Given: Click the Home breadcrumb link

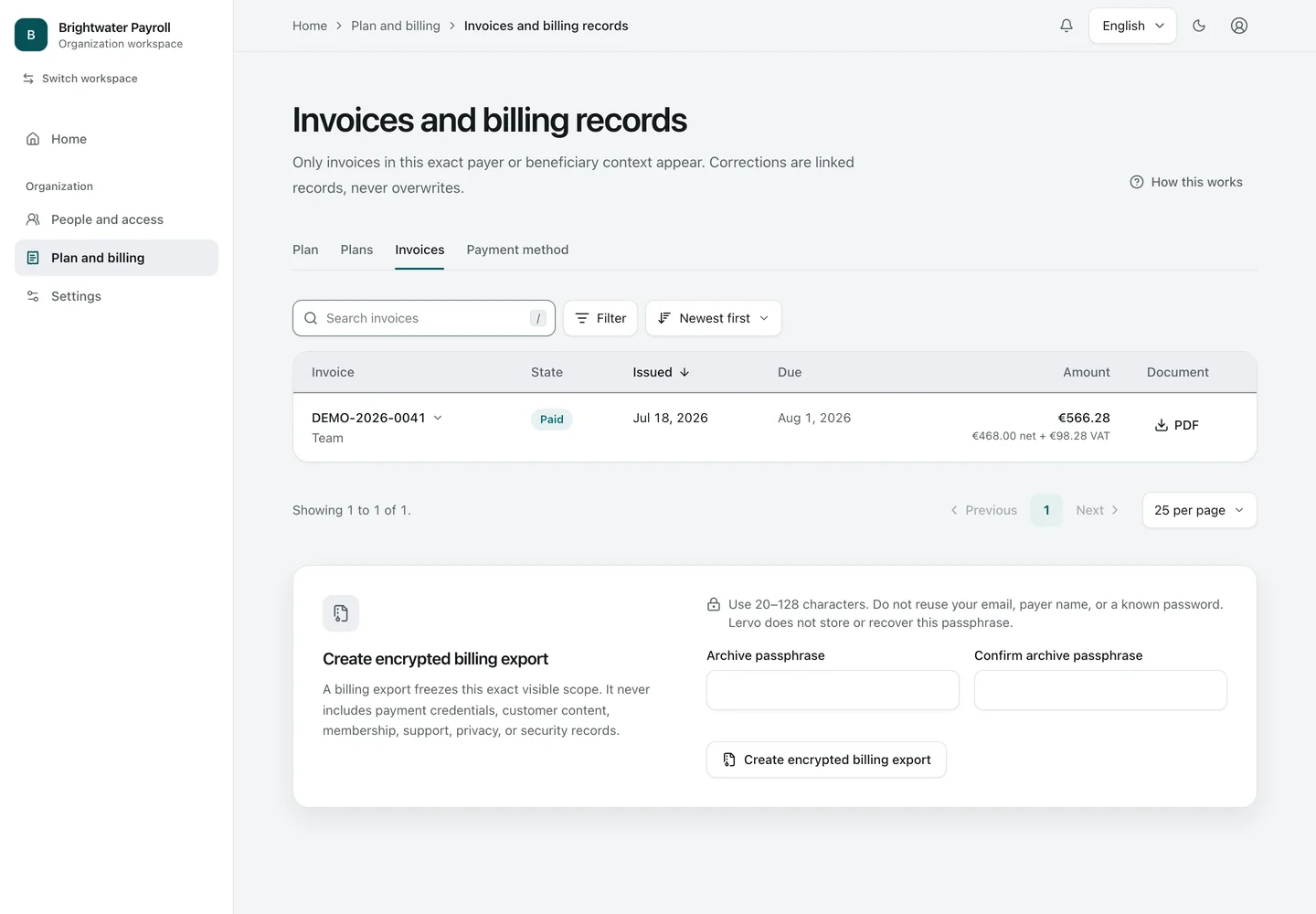Looking at the screenshot, I should click(x=310, y=26).
